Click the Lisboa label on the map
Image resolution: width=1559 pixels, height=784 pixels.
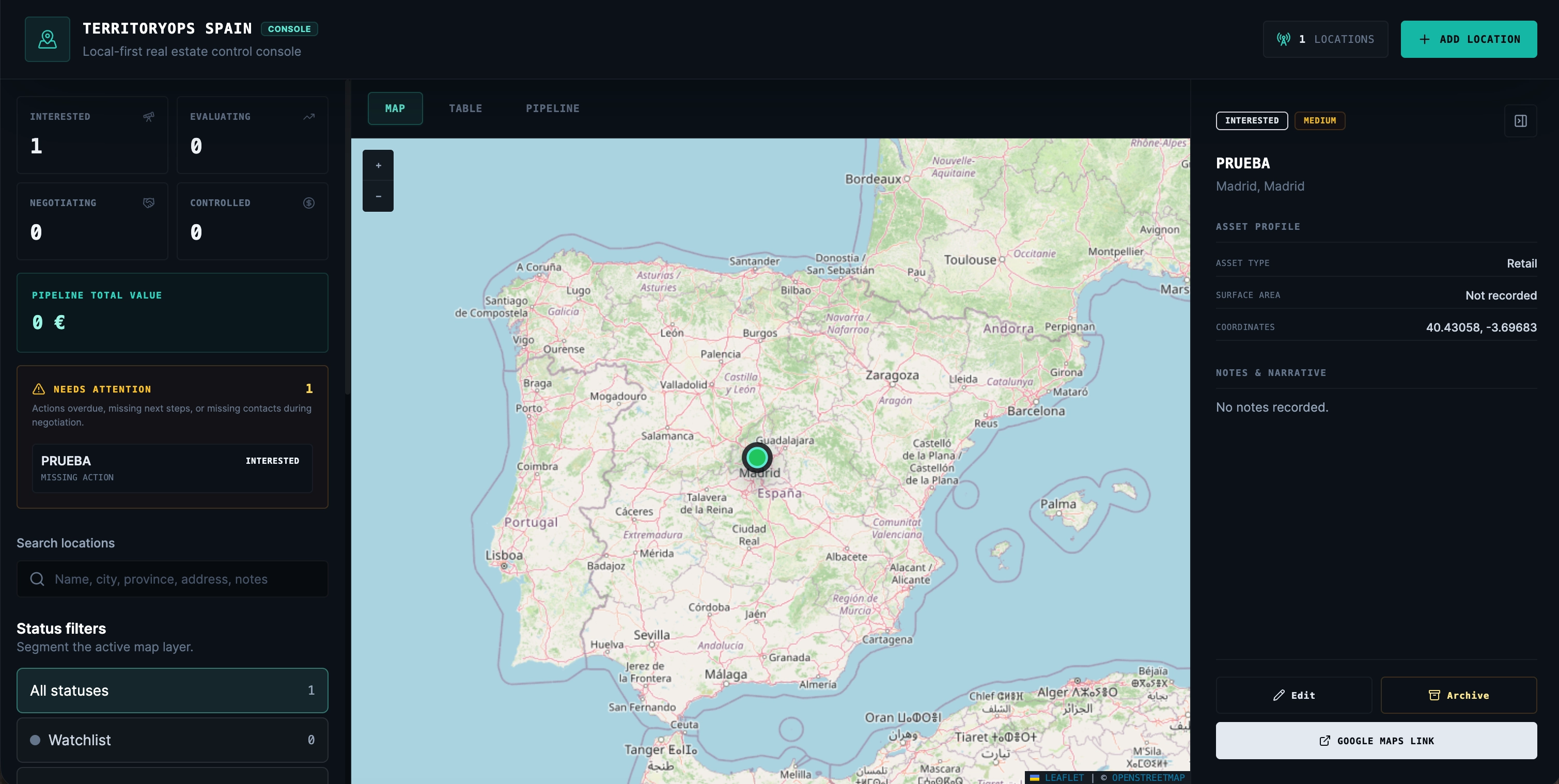pyautogui.click(x=504, y=555)
